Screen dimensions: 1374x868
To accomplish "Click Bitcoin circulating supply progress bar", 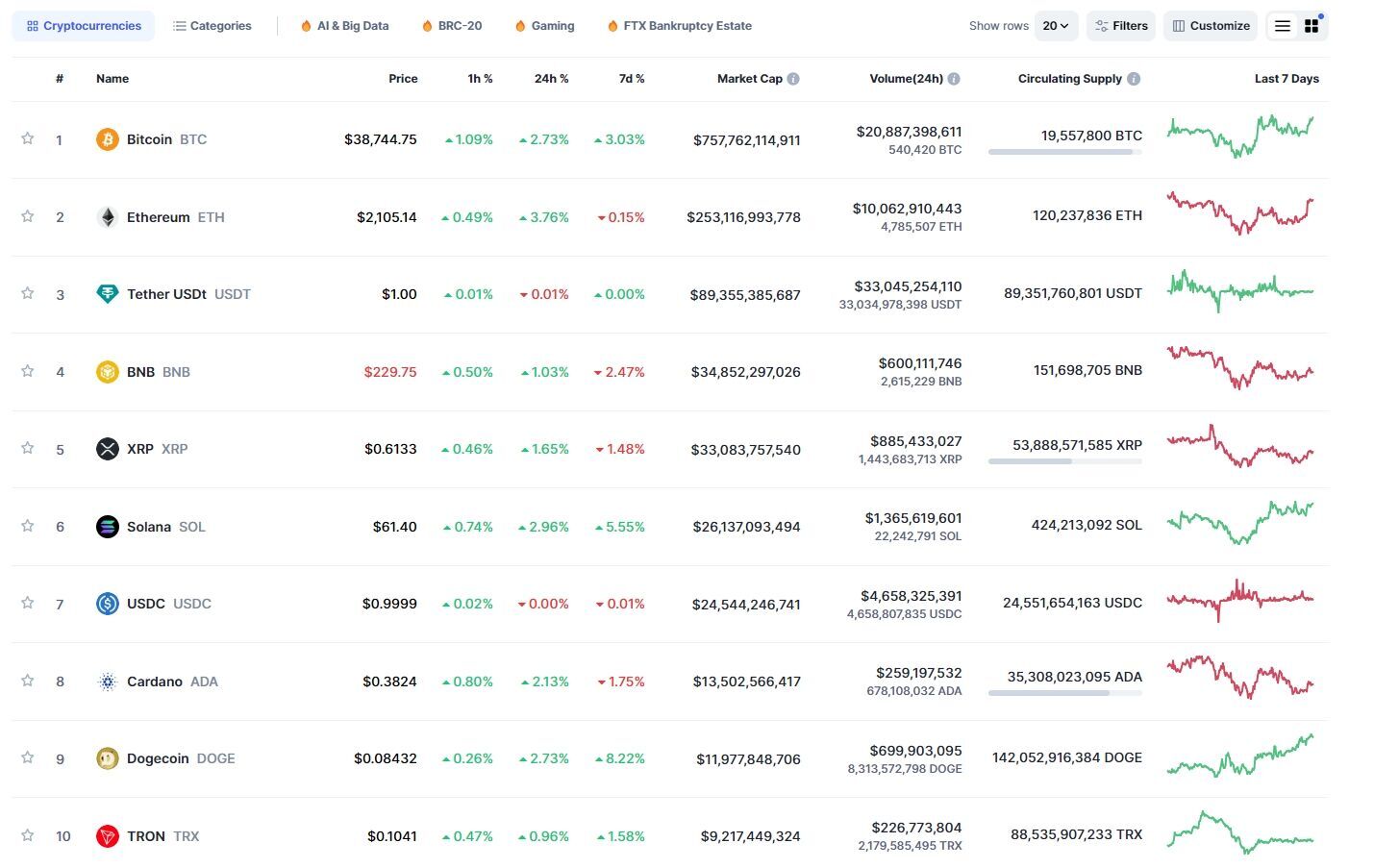I will click(x=1065, y=152).
